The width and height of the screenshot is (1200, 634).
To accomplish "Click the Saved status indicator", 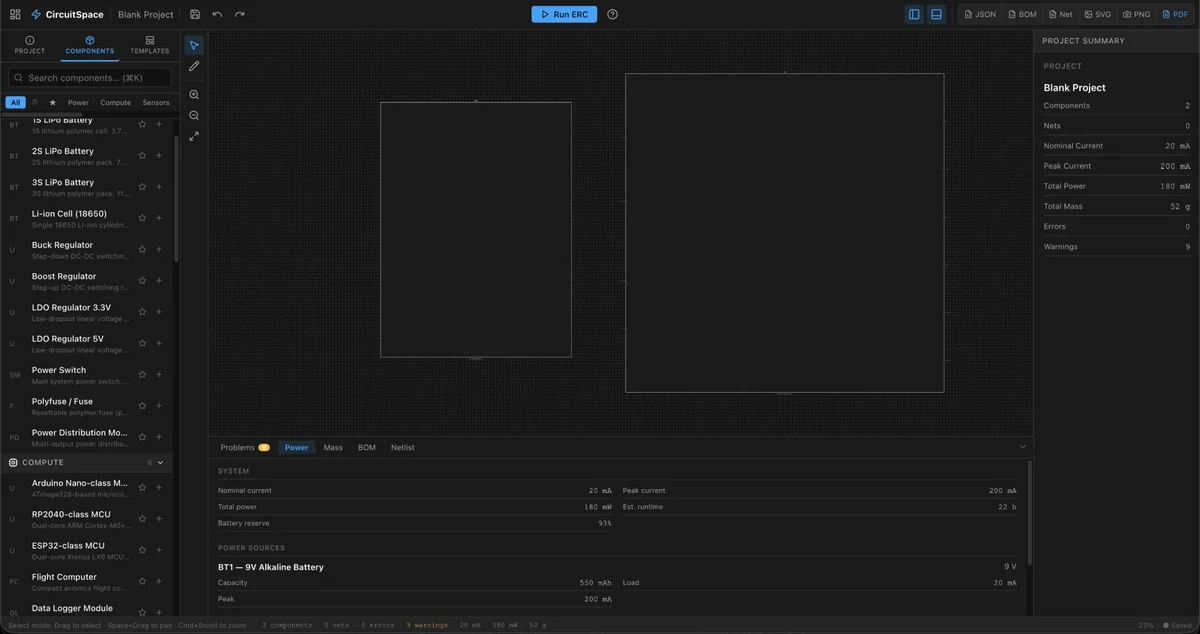I will pyautogui.click(x=1177, y=625).
